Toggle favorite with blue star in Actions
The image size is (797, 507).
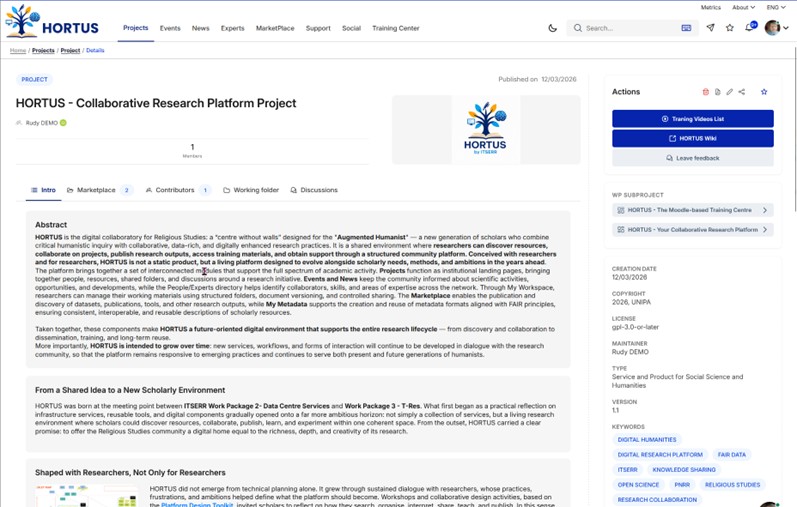[764, 92]
